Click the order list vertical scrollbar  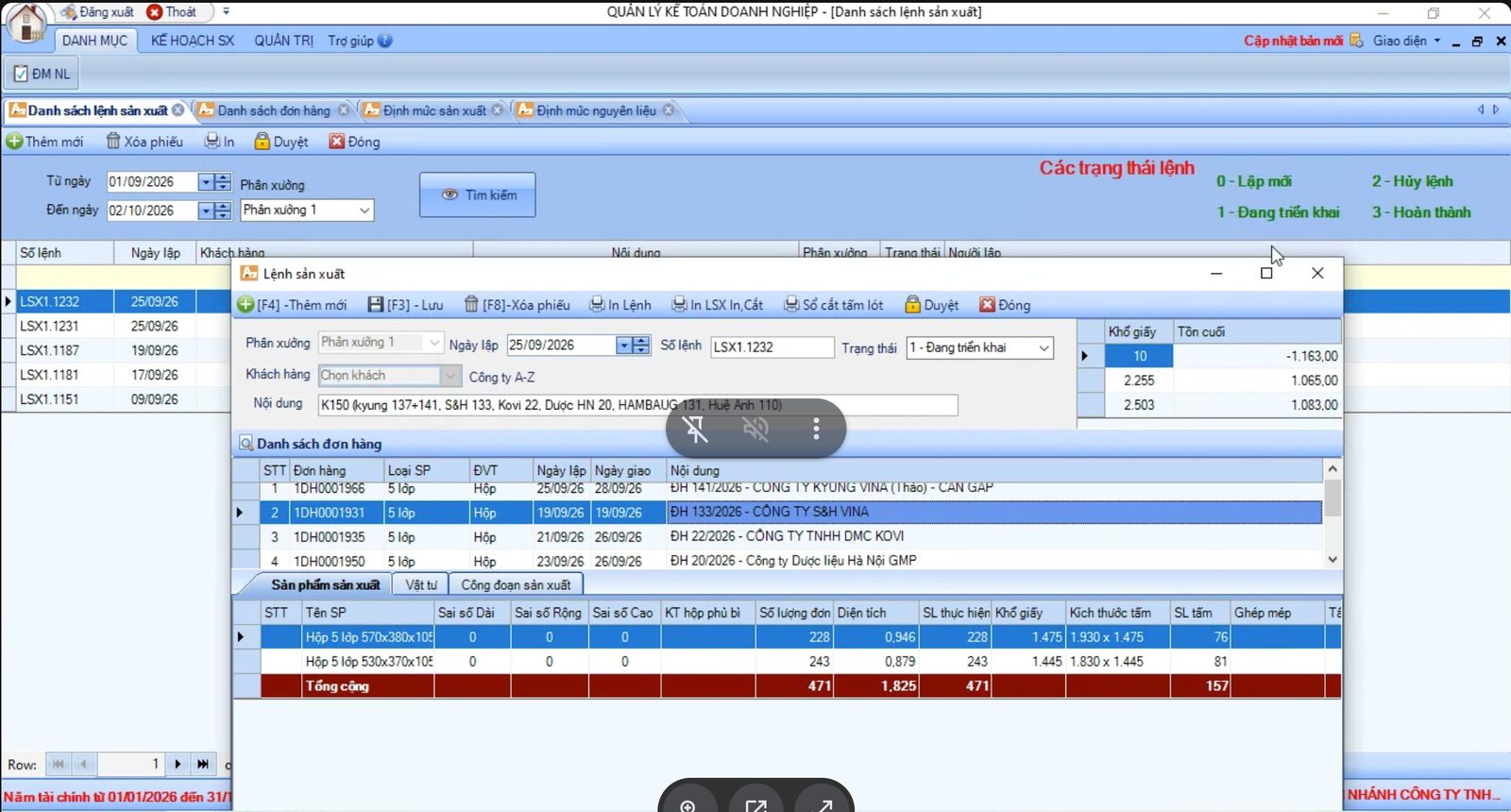1333,514
